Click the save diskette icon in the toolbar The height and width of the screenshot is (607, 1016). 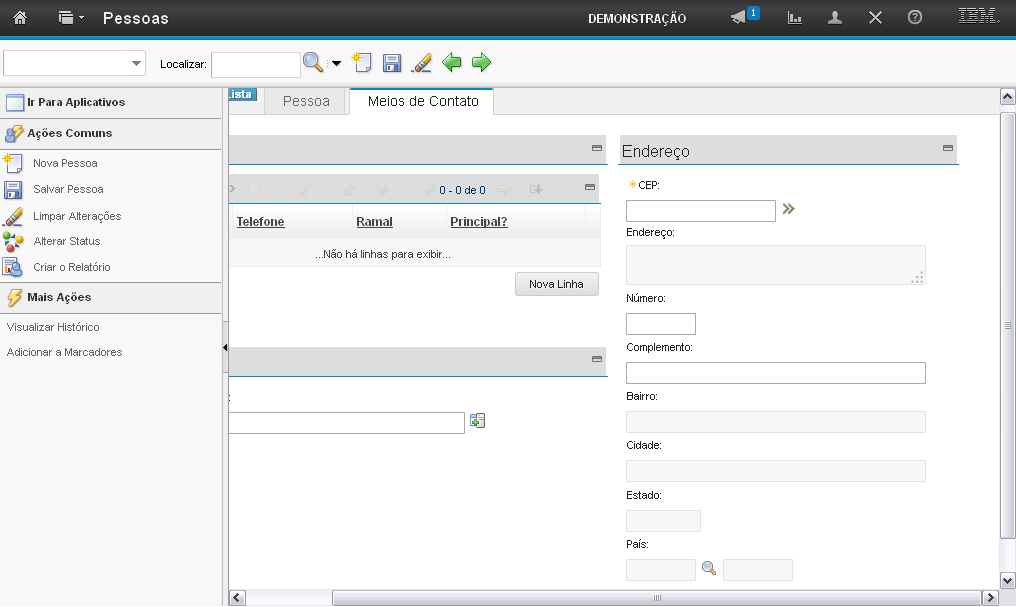point(392,63)
